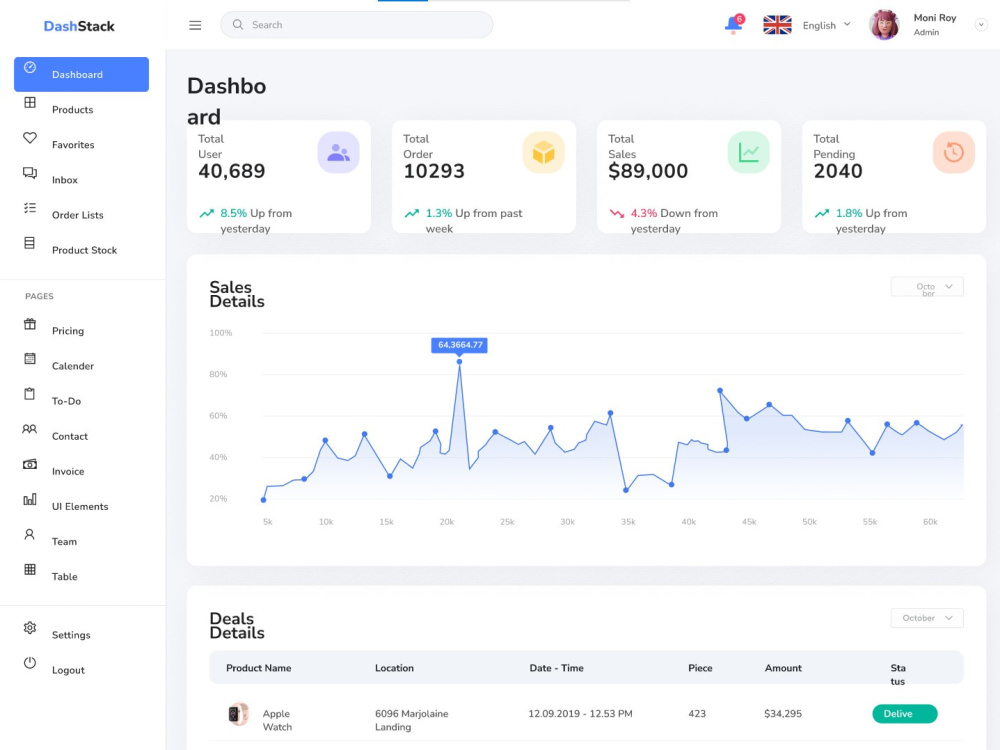Click the Table grid icon
The height and width of the screenshot is (750, 1000).
click(x=30, y=569)
